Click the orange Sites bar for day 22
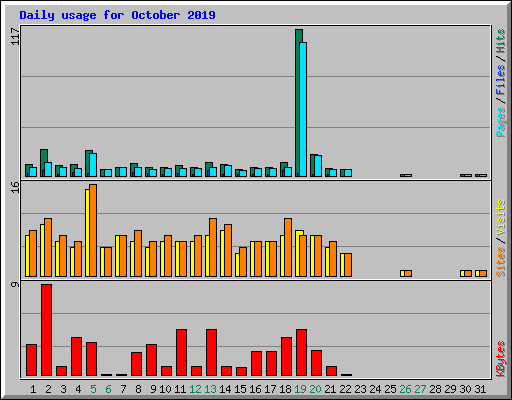This screenshot has height=400, width=512. click(x=348, y=265)
